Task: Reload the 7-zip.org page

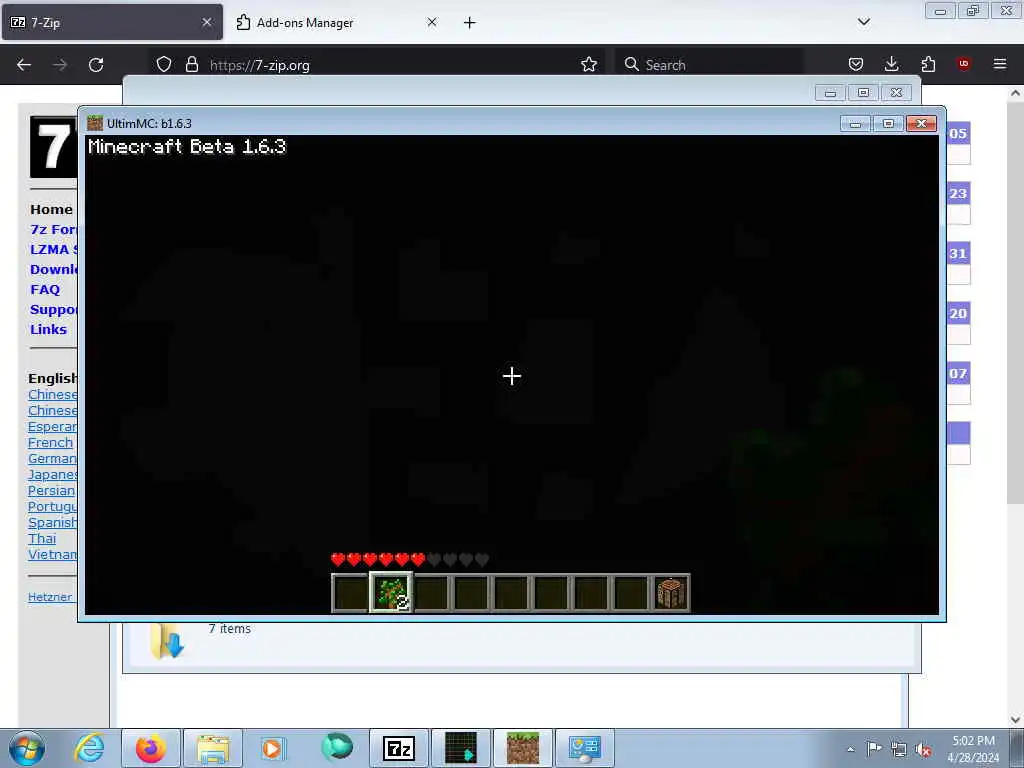Action: [x=96, y=65]
